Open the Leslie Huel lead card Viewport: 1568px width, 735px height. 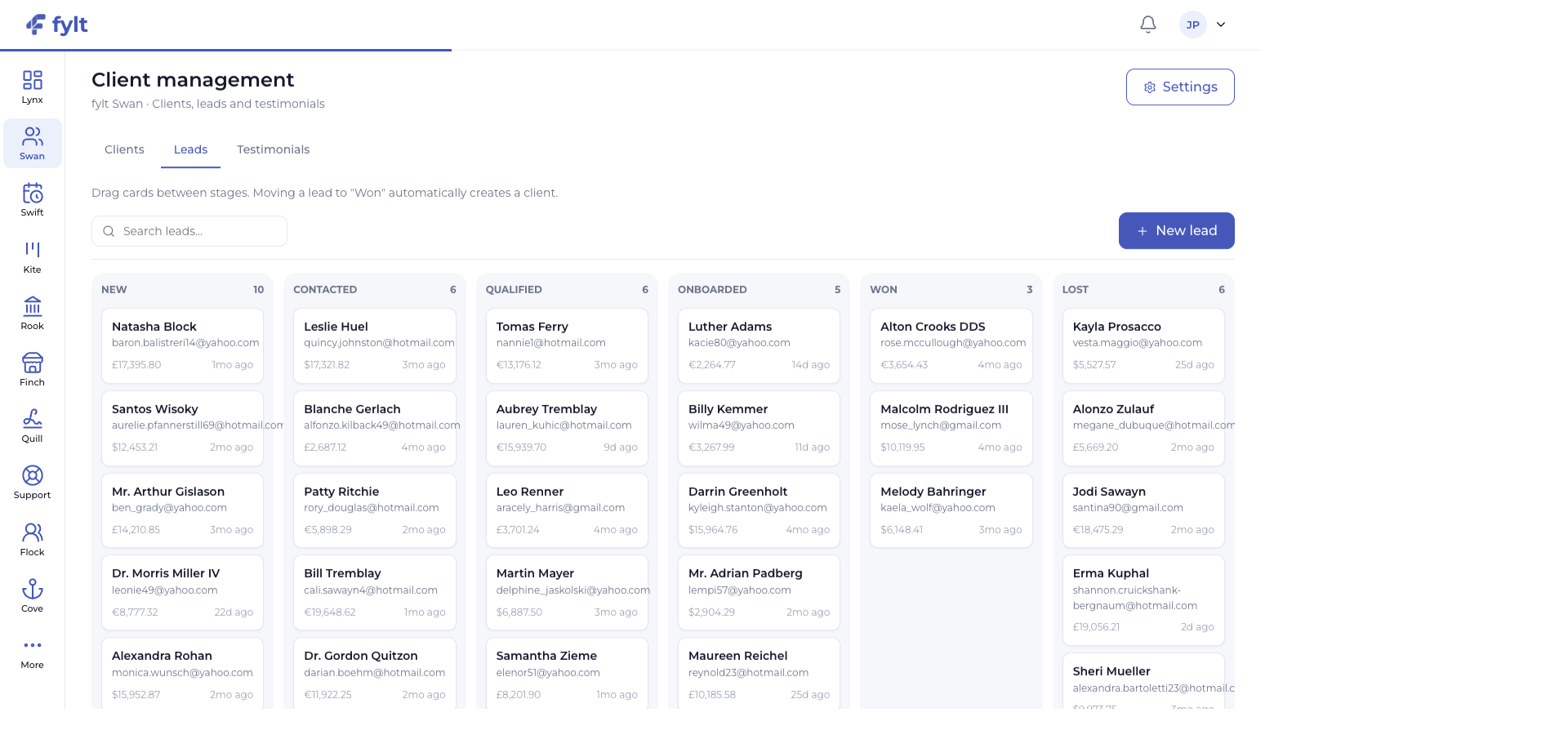375,345
